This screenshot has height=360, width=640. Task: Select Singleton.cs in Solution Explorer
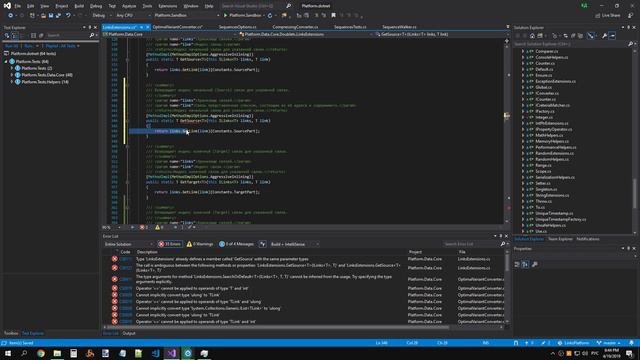(546, 189)
